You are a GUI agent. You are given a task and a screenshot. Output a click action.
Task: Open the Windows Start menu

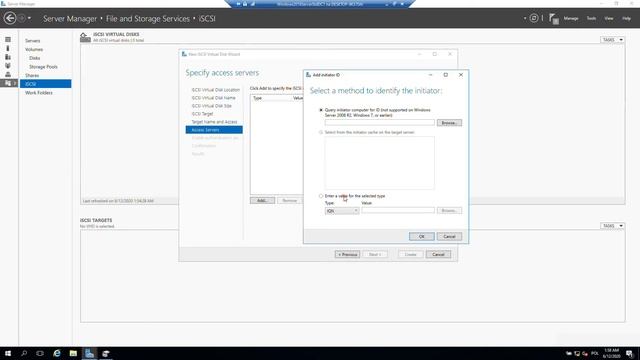click(x=8, y=353)
